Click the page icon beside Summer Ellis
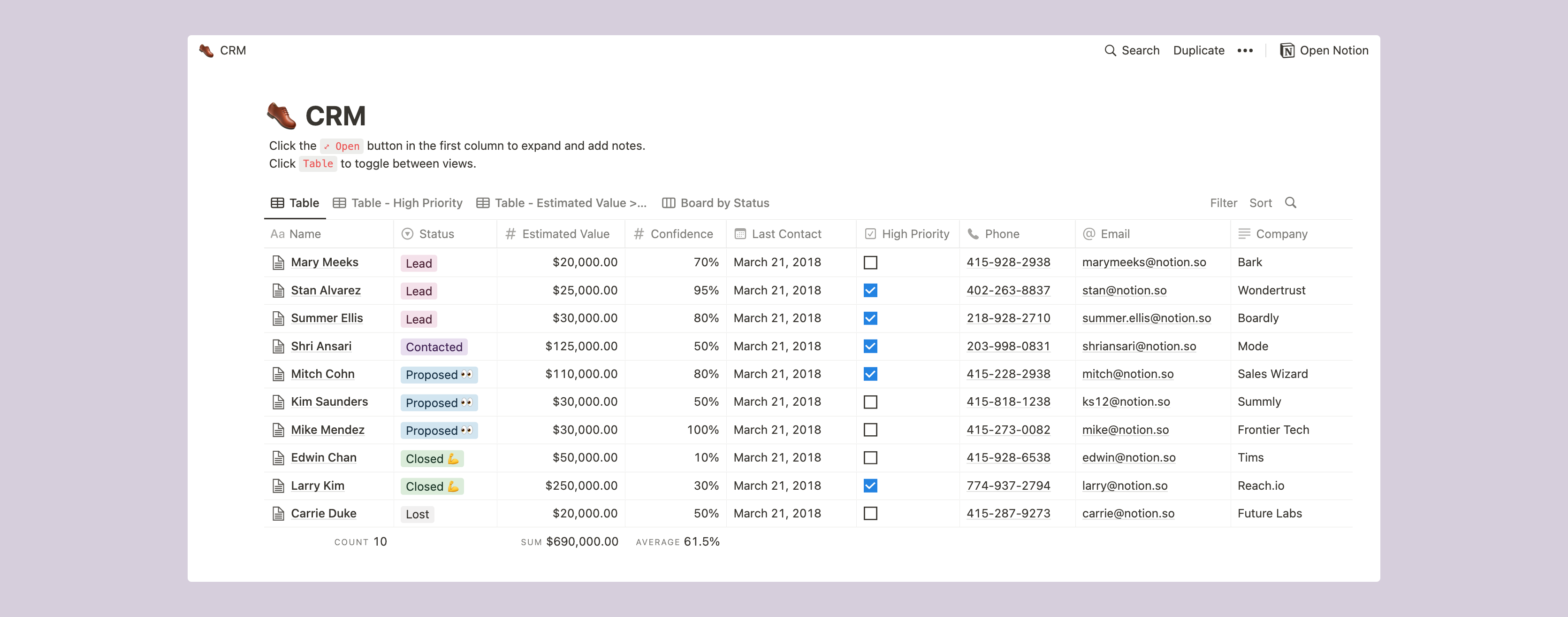1568x617 pixels. coord(278,318)
